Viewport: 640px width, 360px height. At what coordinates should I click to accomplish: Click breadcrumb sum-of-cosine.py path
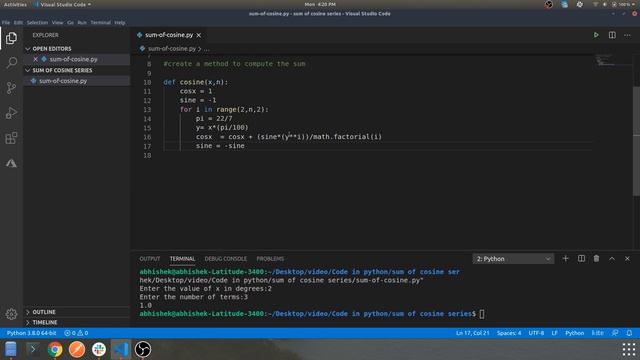172,49
